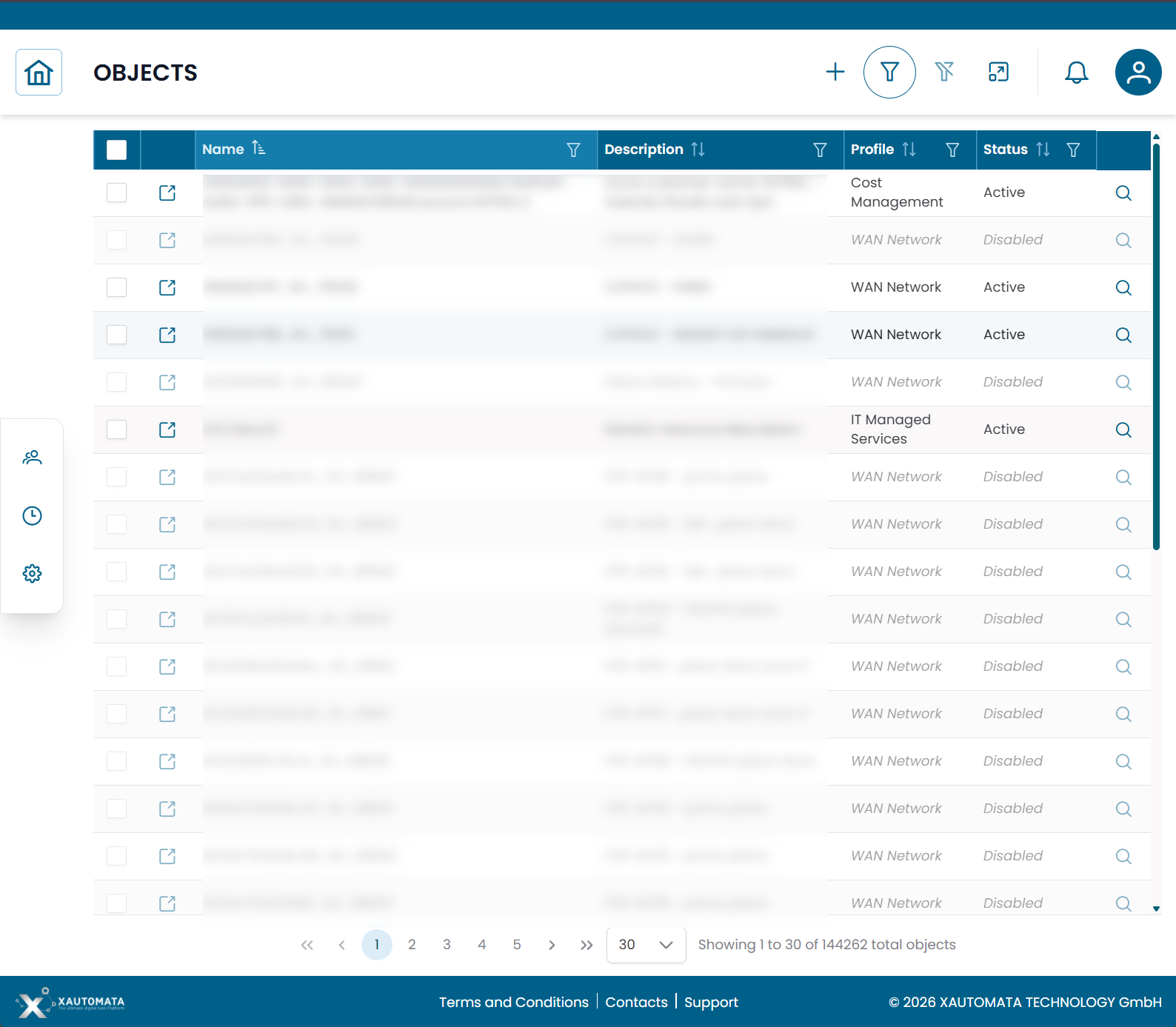Go to page 2

412,945
